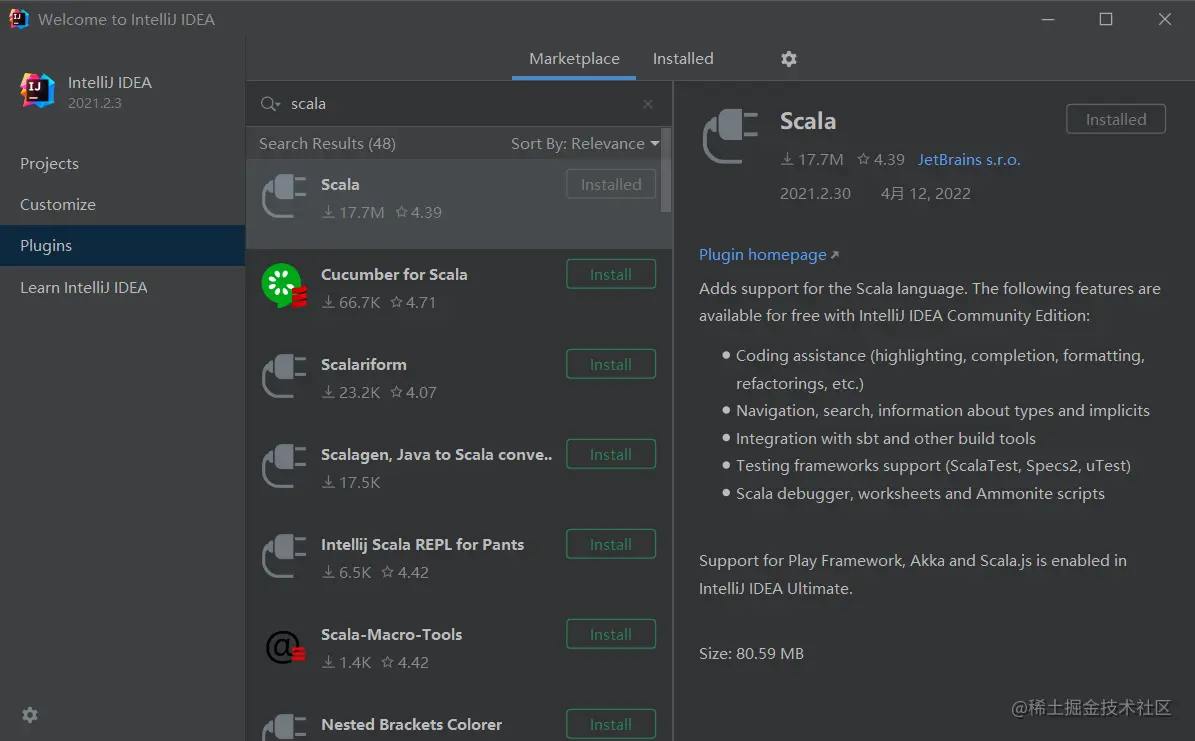The image size is (1195, 741).
Task: Select the Nested Brackets Colorer title
Action: [x=412, y=724]
